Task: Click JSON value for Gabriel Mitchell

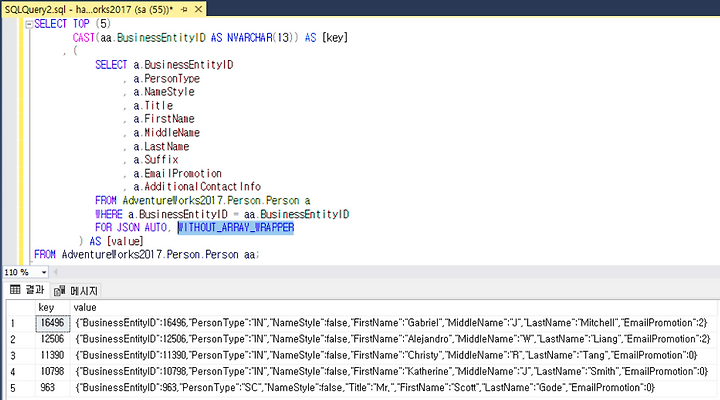Action: (x=391, y=323)
